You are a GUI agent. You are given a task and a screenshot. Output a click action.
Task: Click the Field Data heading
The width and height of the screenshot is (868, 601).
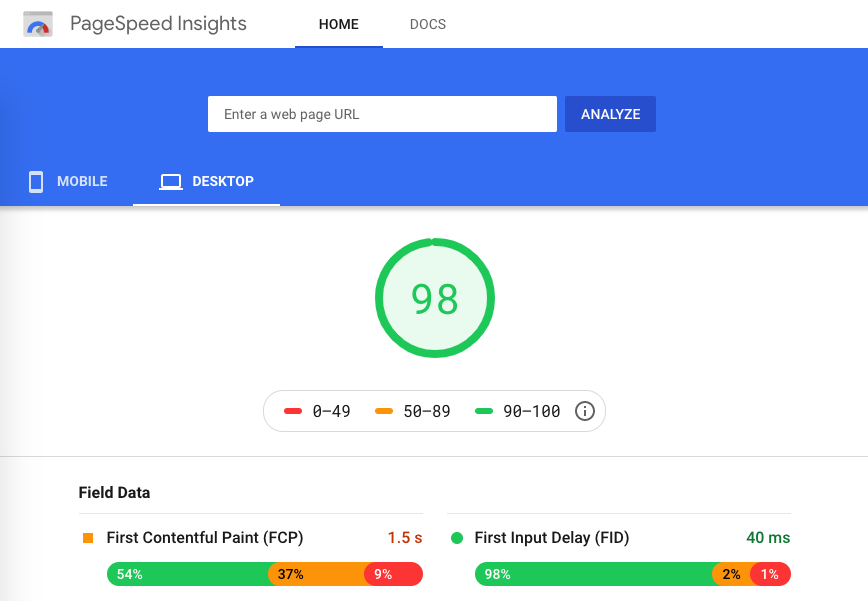[114, 493]
